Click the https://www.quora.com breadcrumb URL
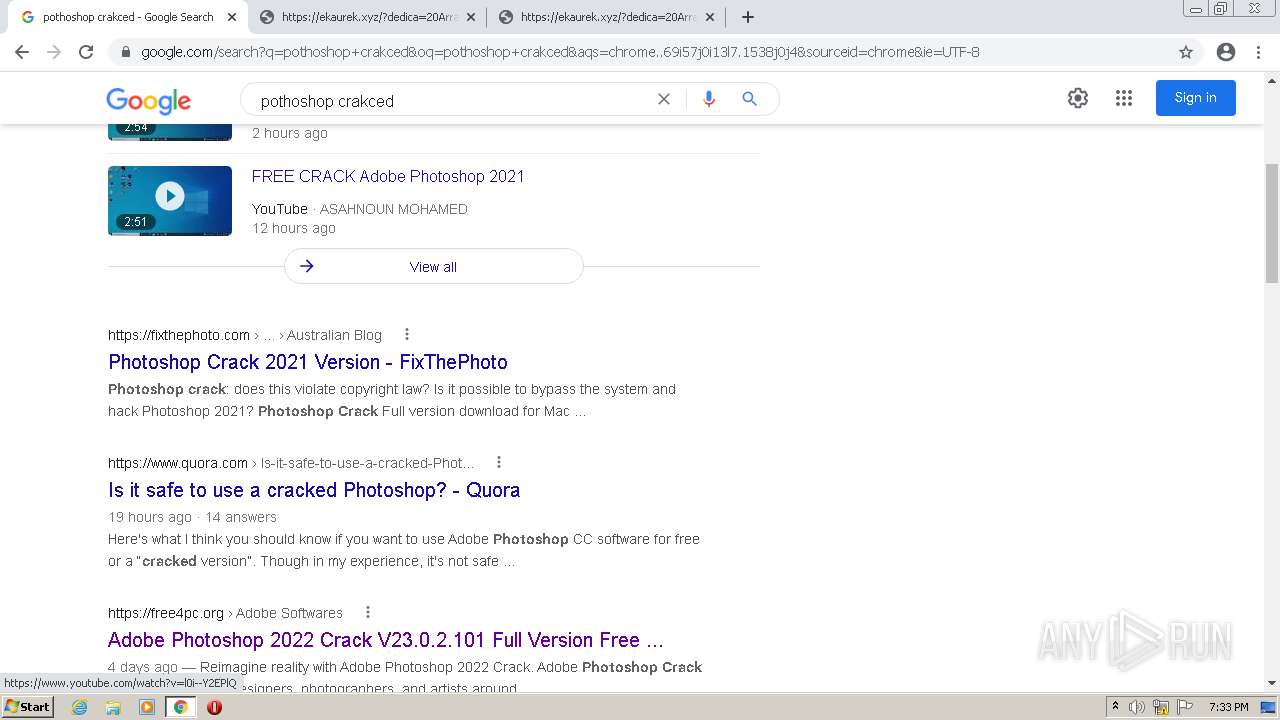Screen dimensions: 1280x720 click(x=178, y=463)
